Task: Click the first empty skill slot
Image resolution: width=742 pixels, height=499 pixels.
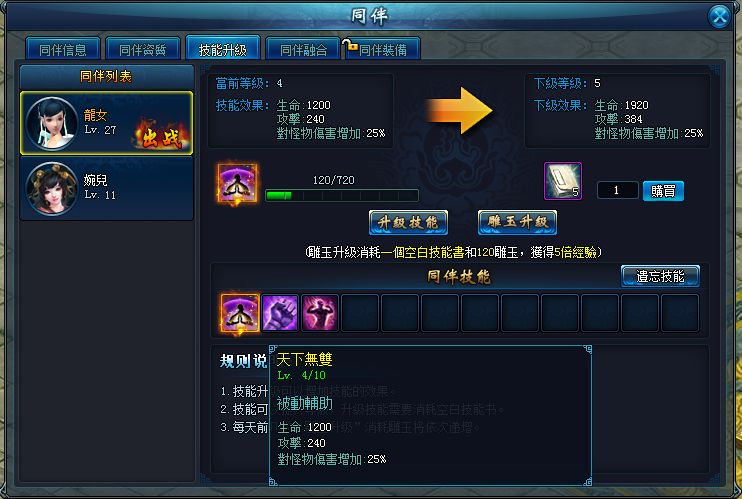Action: [x=360, y=313]
